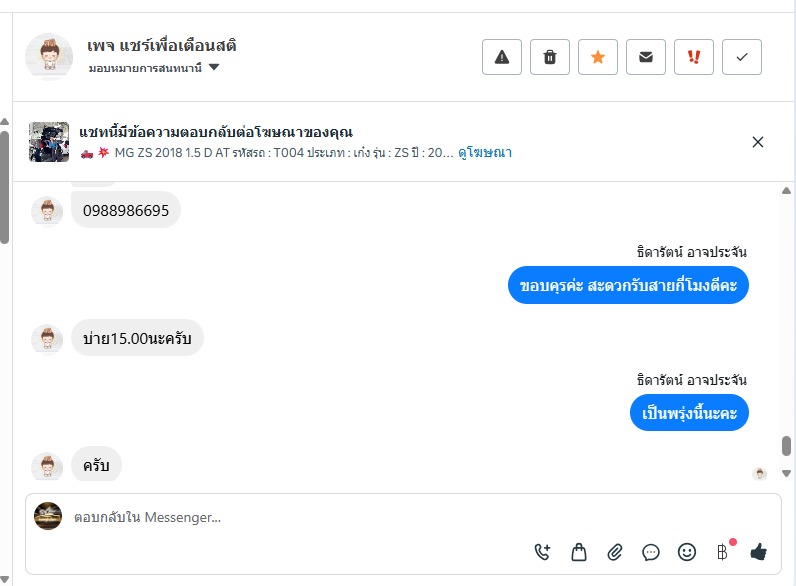
Task: Open the ดูโฆษณา link
Action: (485, 153)
